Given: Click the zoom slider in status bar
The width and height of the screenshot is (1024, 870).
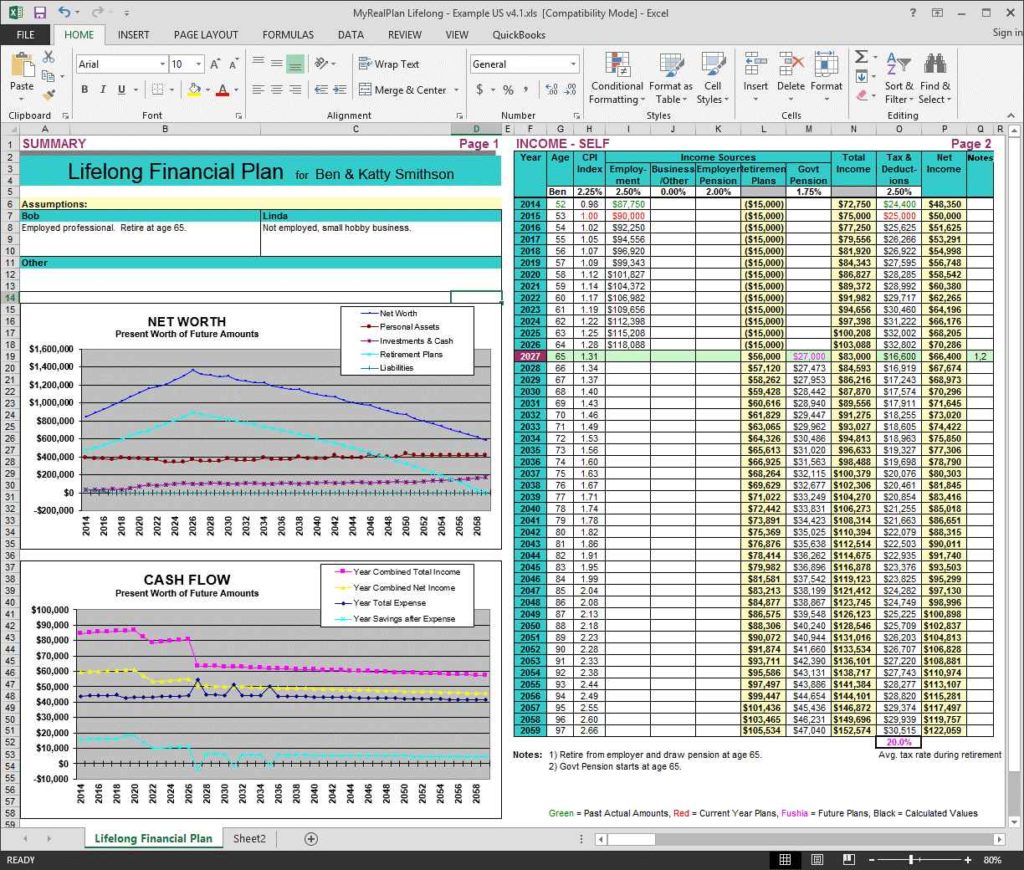Looking at the screenshot, I should tap(910, 859).
